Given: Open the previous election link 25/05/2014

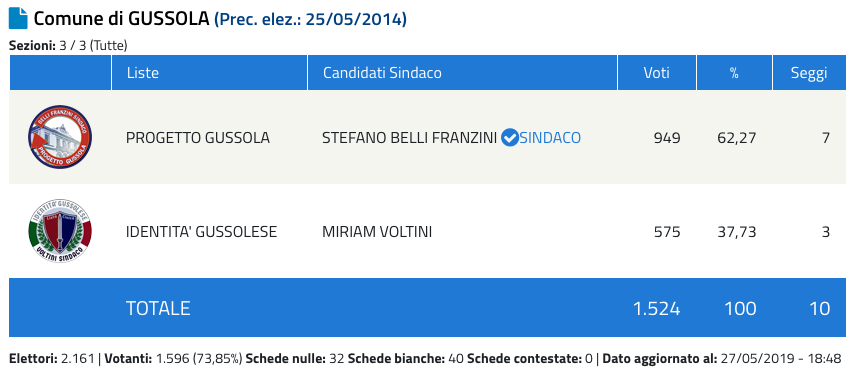Looking at the screenshot, I should (310, 20).
